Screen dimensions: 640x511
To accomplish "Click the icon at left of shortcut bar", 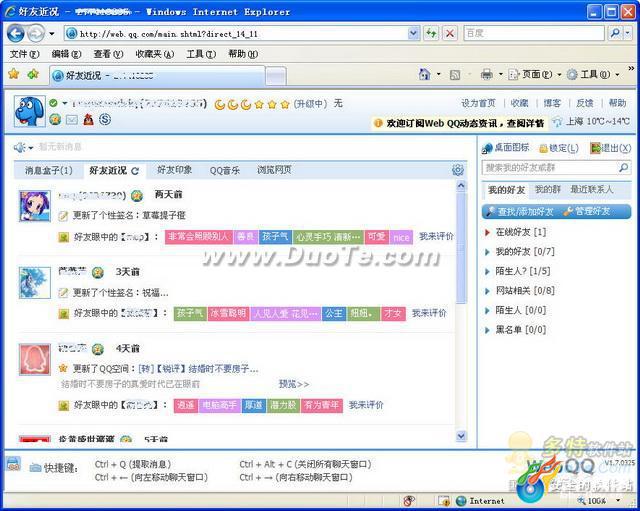I will 13,464.
